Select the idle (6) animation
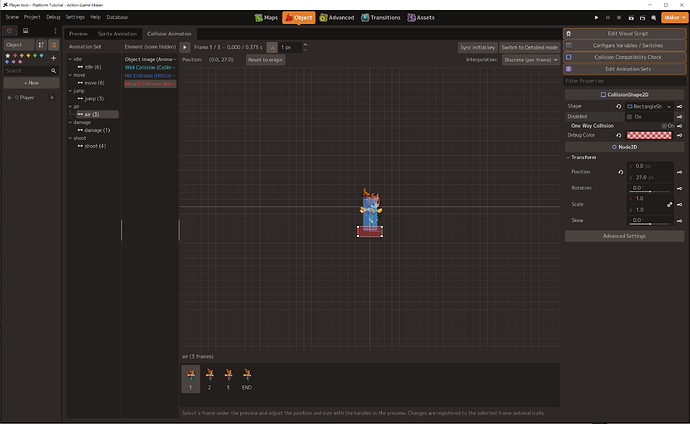 pos(93,67)
